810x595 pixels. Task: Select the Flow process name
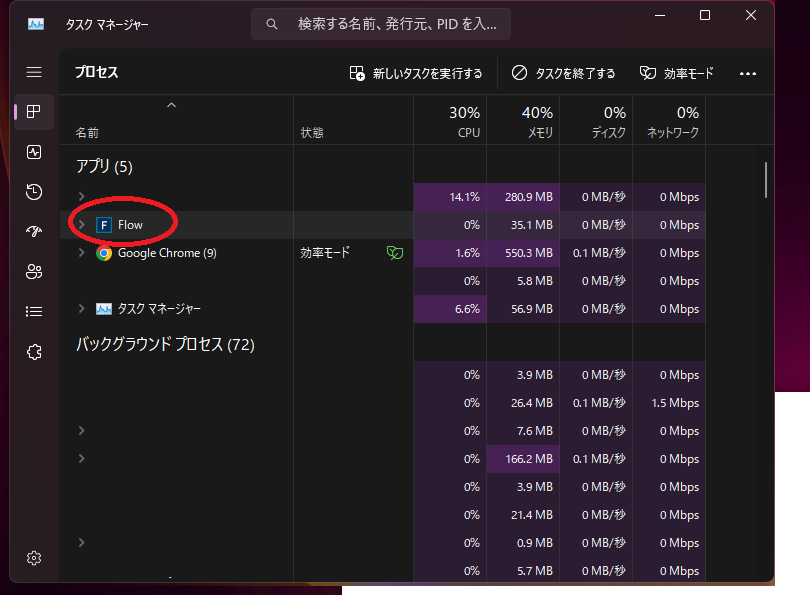pyautogui.click(x=130, y=225)
